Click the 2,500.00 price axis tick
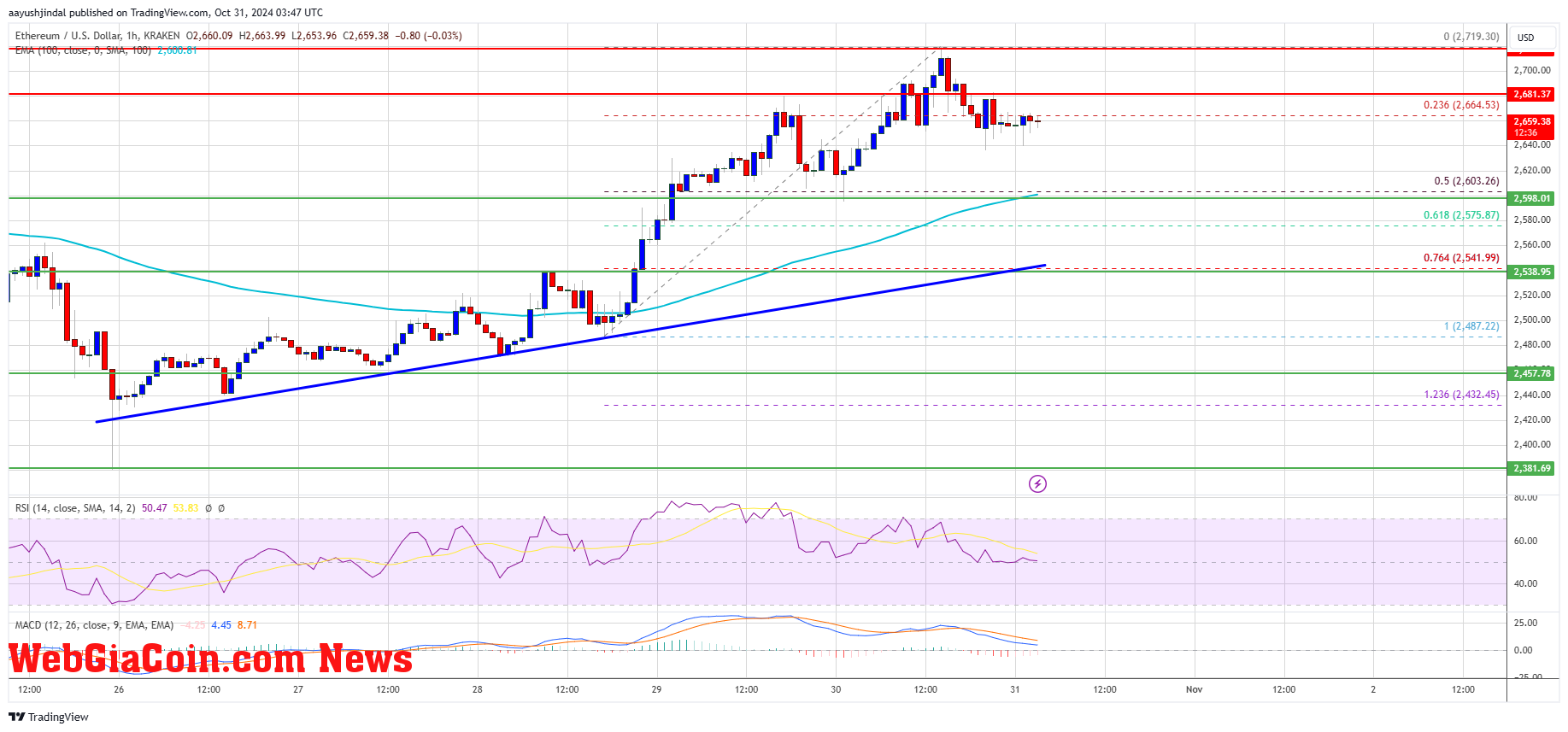Screen dimensions: 1568x732 pos(1531,319)
